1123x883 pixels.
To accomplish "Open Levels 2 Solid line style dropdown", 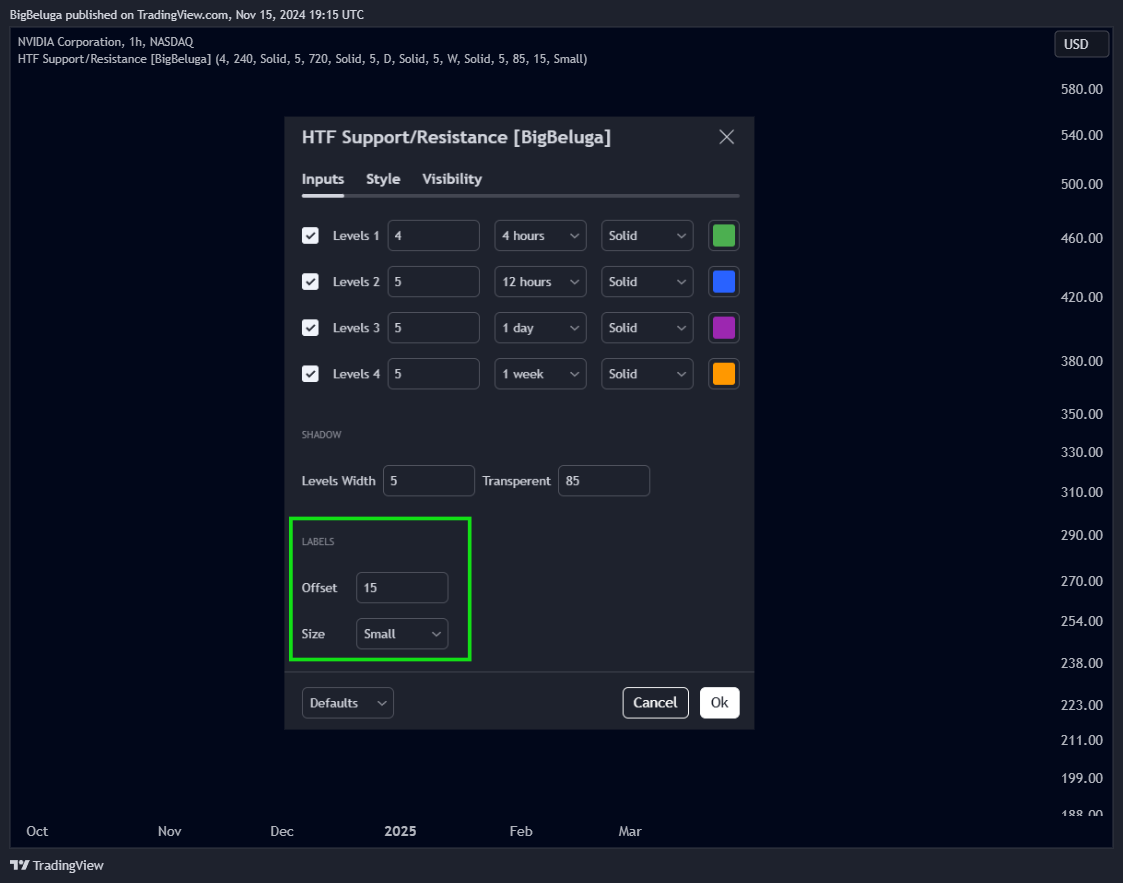I will pyautogui.click(x=647, y=281).
